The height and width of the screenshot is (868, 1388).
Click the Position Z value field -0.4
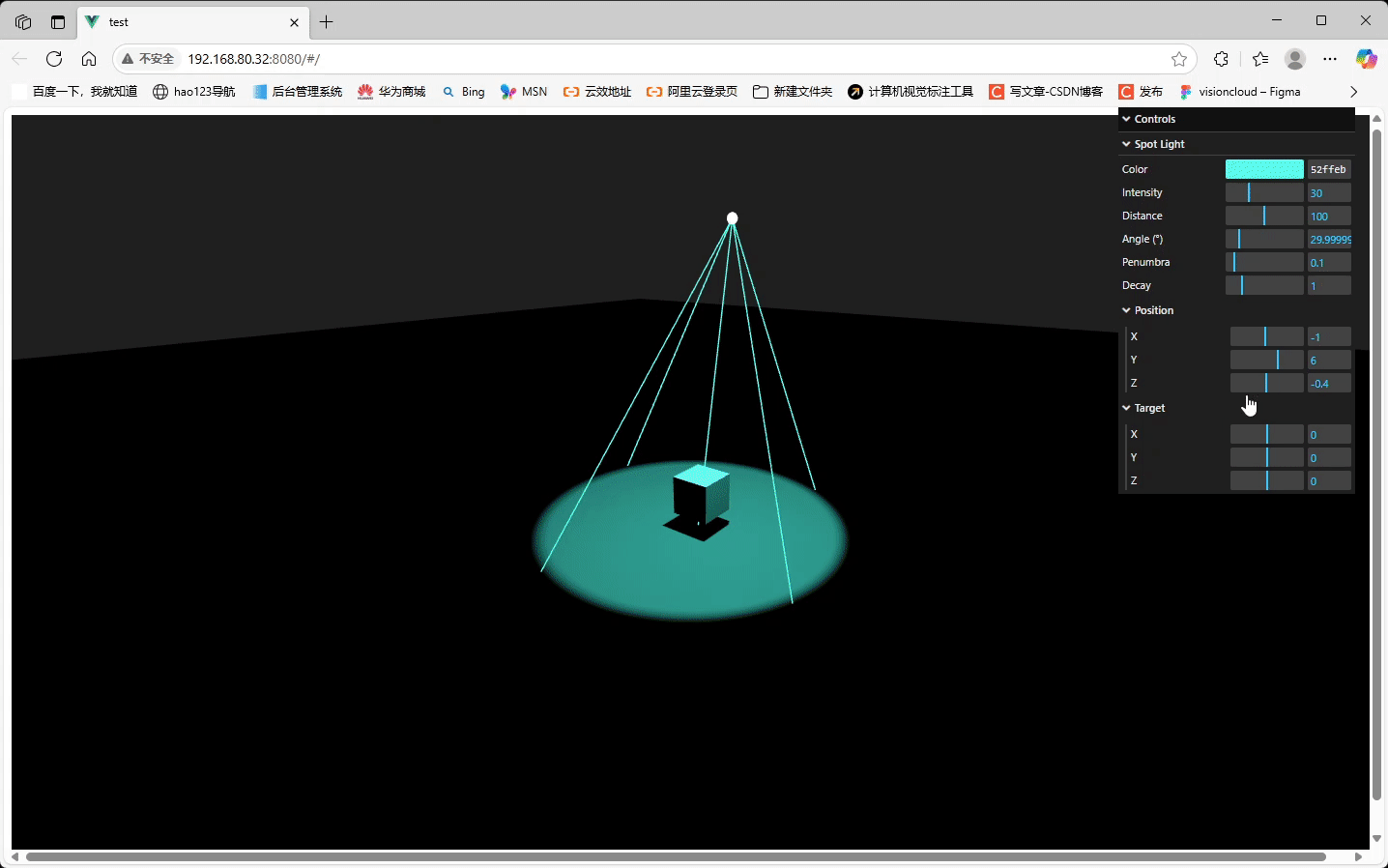1329,383
